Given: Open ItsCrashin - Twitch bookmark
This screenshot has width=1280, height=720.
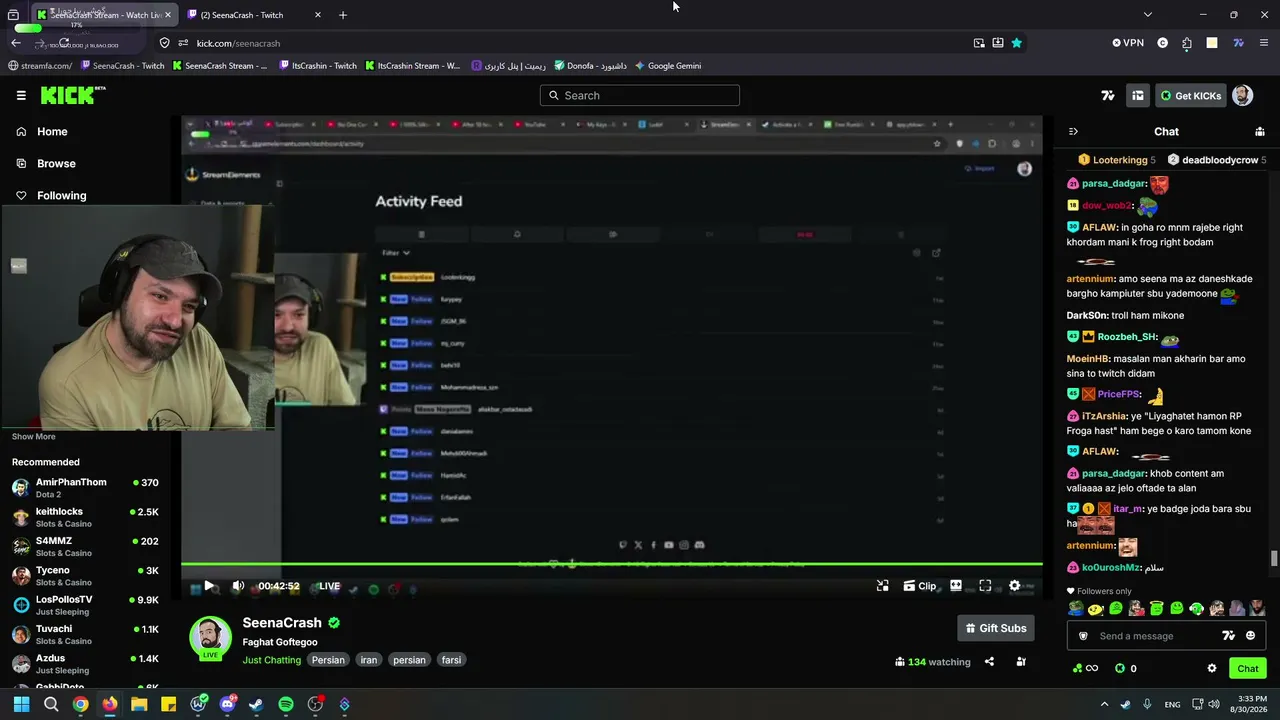Looking at the screenshot, I should 318,66.
